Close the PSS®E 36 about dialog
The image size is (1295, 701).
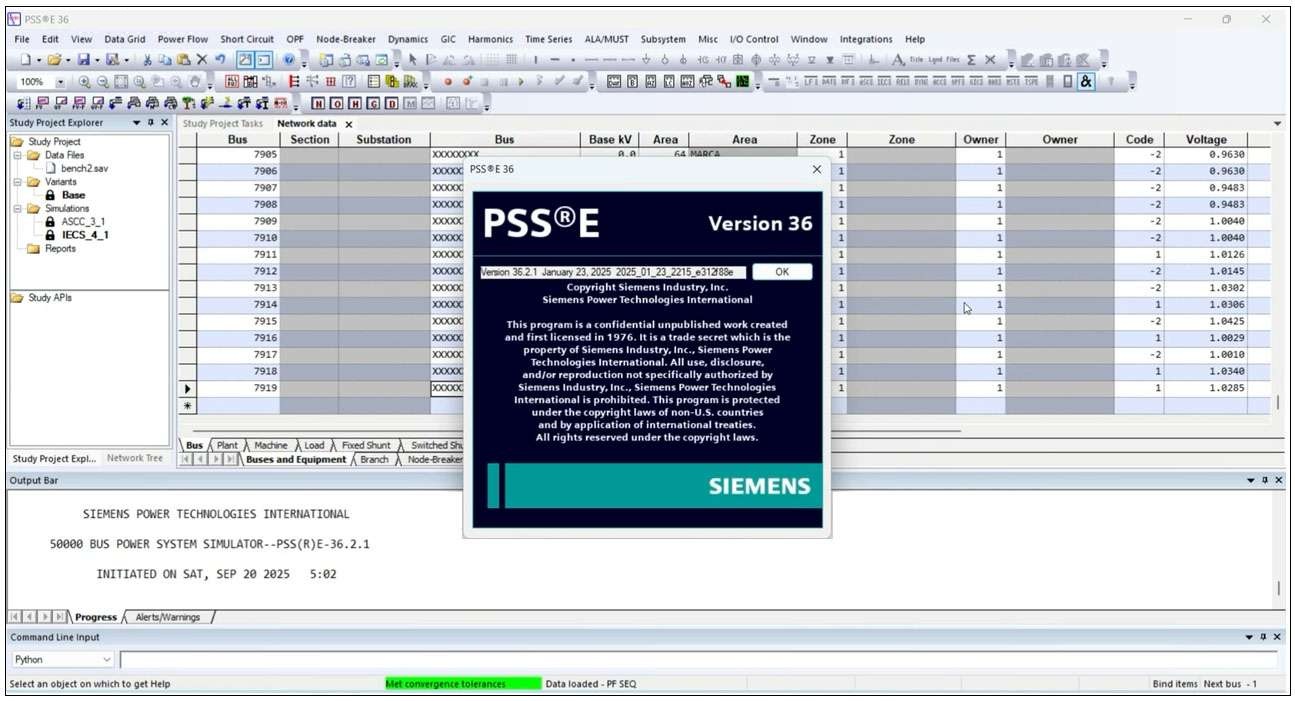pos(817,169)
